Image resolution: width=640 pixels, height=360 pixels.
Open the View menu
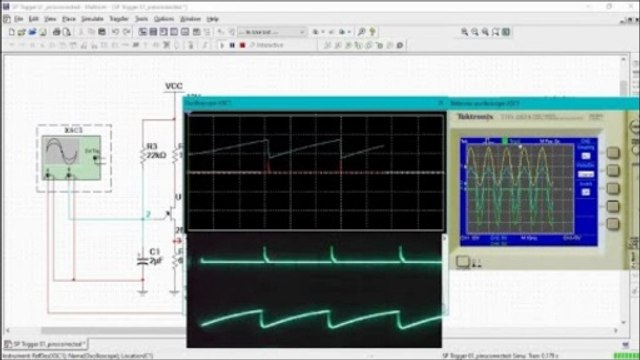[50, 19]
